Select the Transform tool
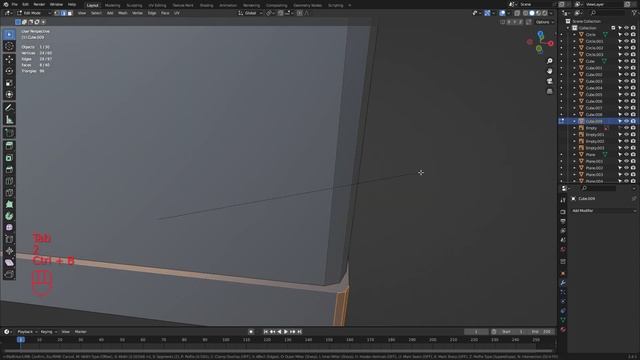The width and height of the screenshot is (640, 360). (9, 95)
